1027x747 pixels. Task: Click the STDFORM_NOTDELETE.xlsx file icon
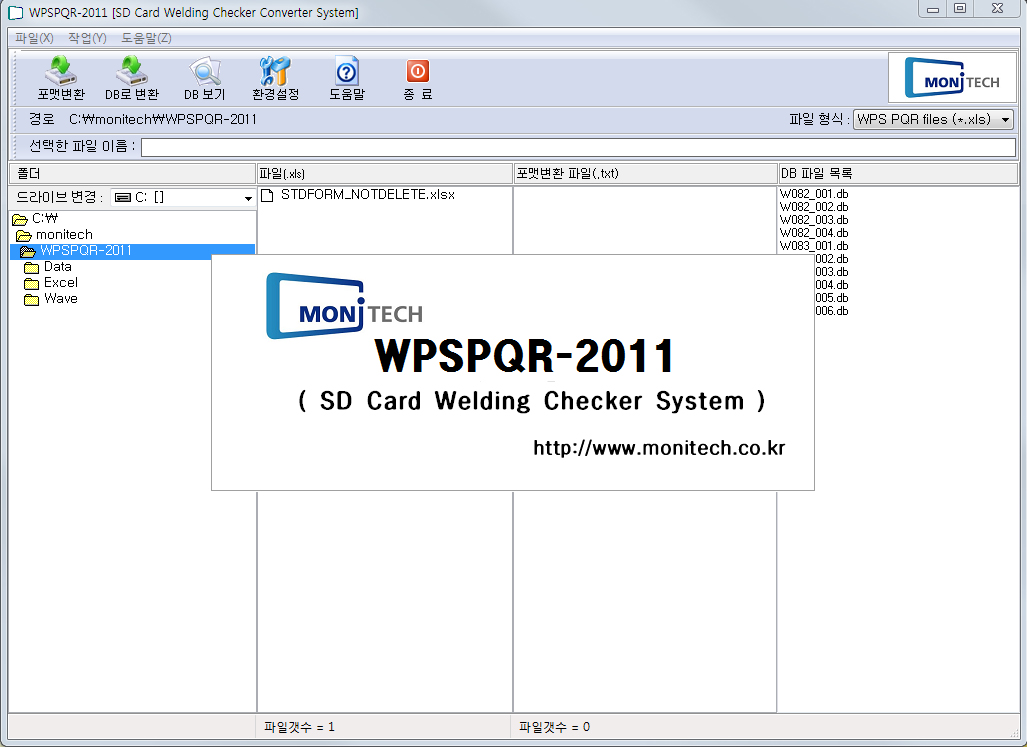point(267,195)
